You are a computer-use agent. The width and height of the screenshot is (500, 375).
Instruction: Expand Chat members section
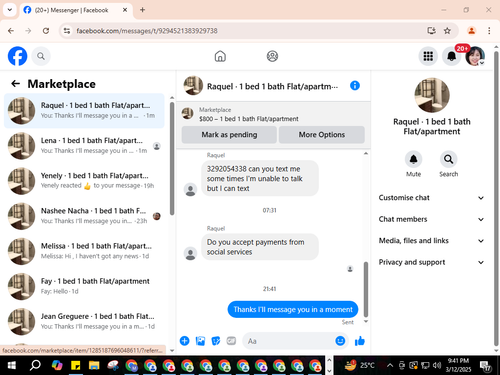431,219
